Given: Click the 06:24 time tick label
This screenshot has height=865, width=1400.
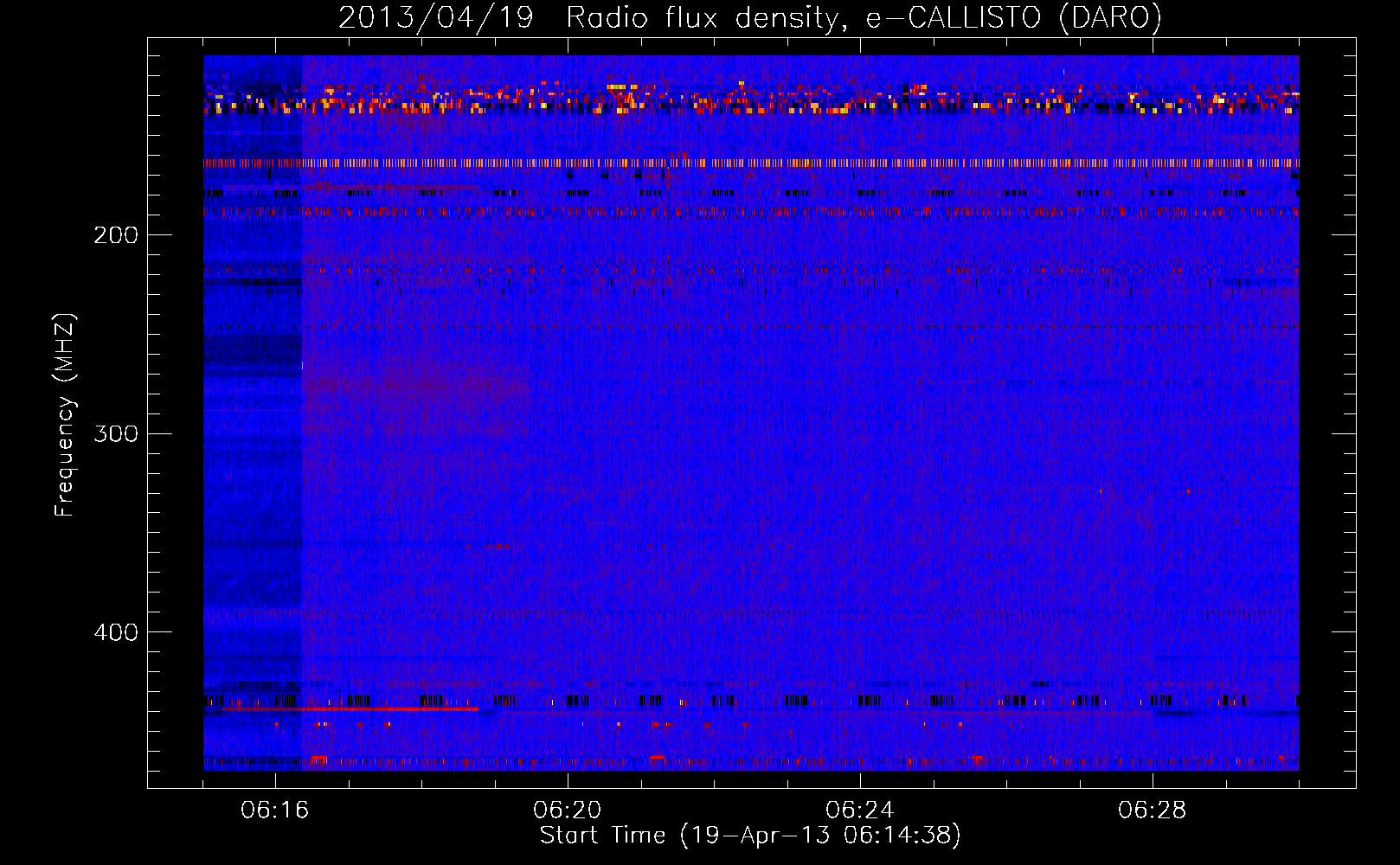Looking at the screenshot, I should point(860,810).
